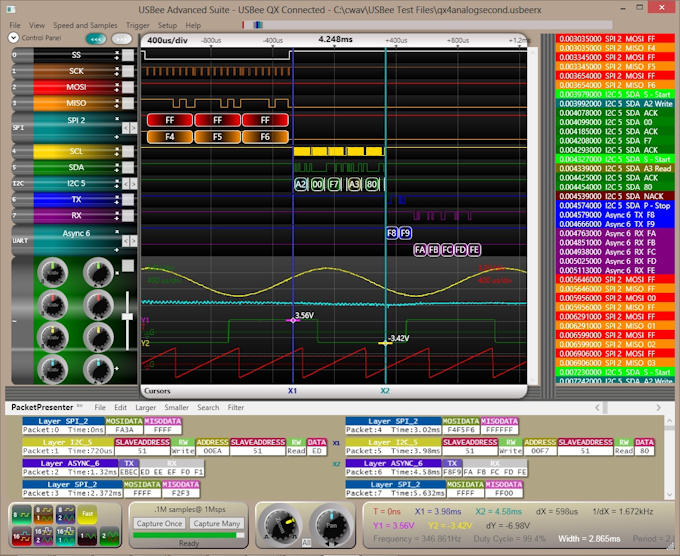Select the red 16 digital channels mode icon

pyautogui.click(x=21, y=536)
